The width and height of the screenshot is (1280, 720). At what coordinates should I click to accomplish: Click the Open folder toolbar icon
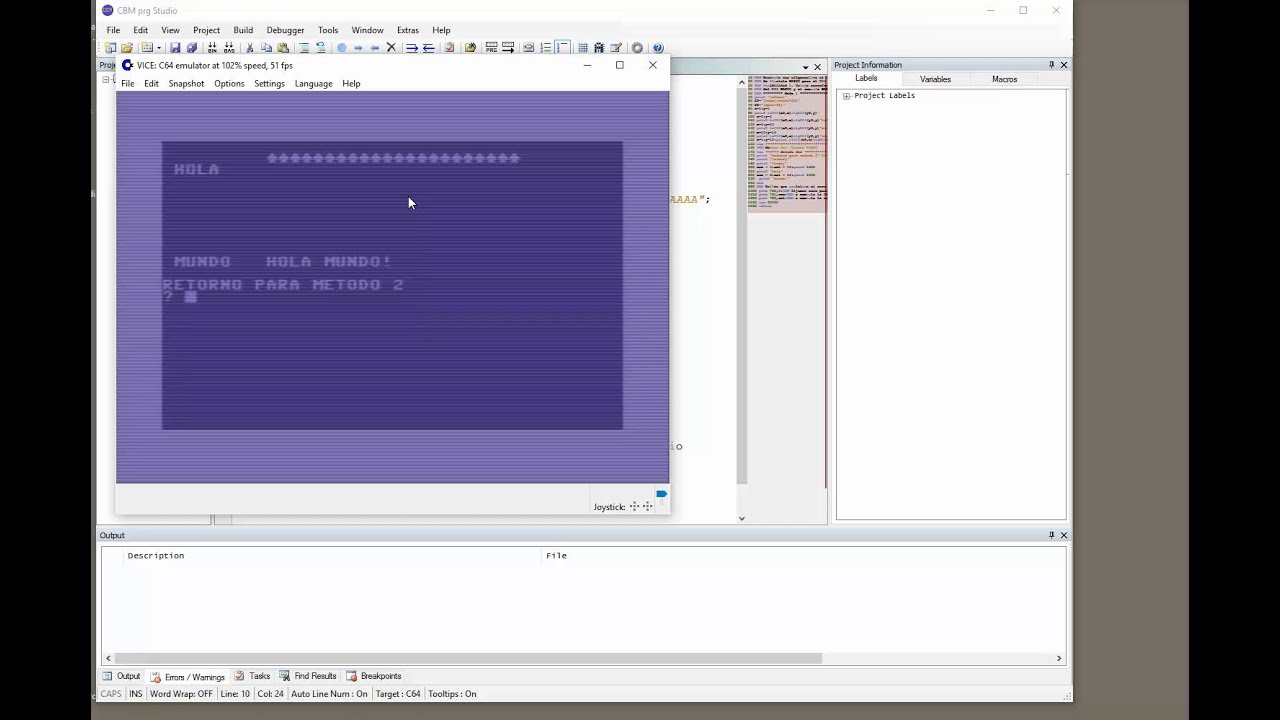click(x=127, y=48)
